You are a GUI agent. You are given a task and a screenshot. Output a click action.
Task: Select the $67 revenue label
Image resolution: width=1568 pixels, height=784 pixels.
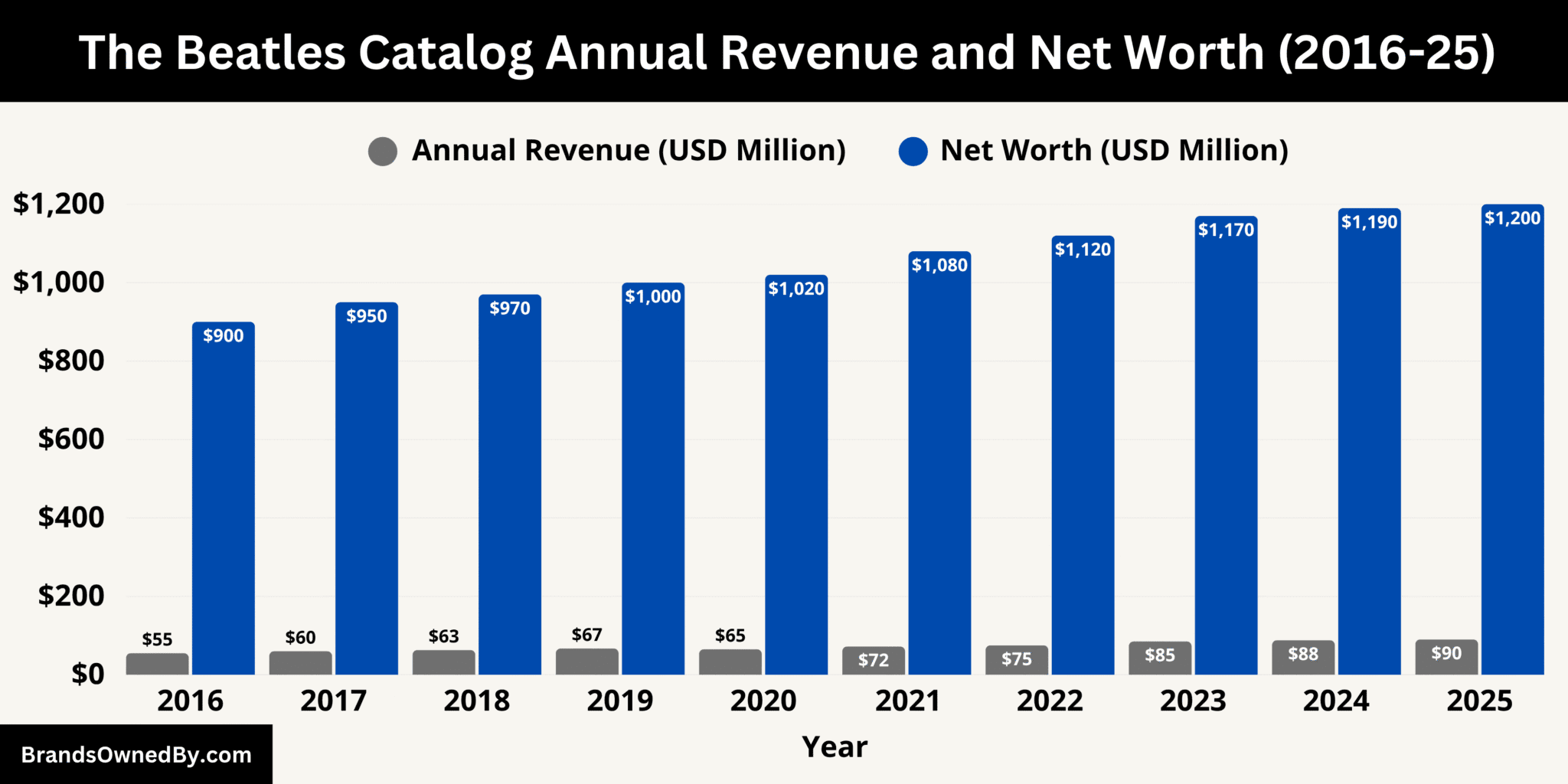[586, 635]
